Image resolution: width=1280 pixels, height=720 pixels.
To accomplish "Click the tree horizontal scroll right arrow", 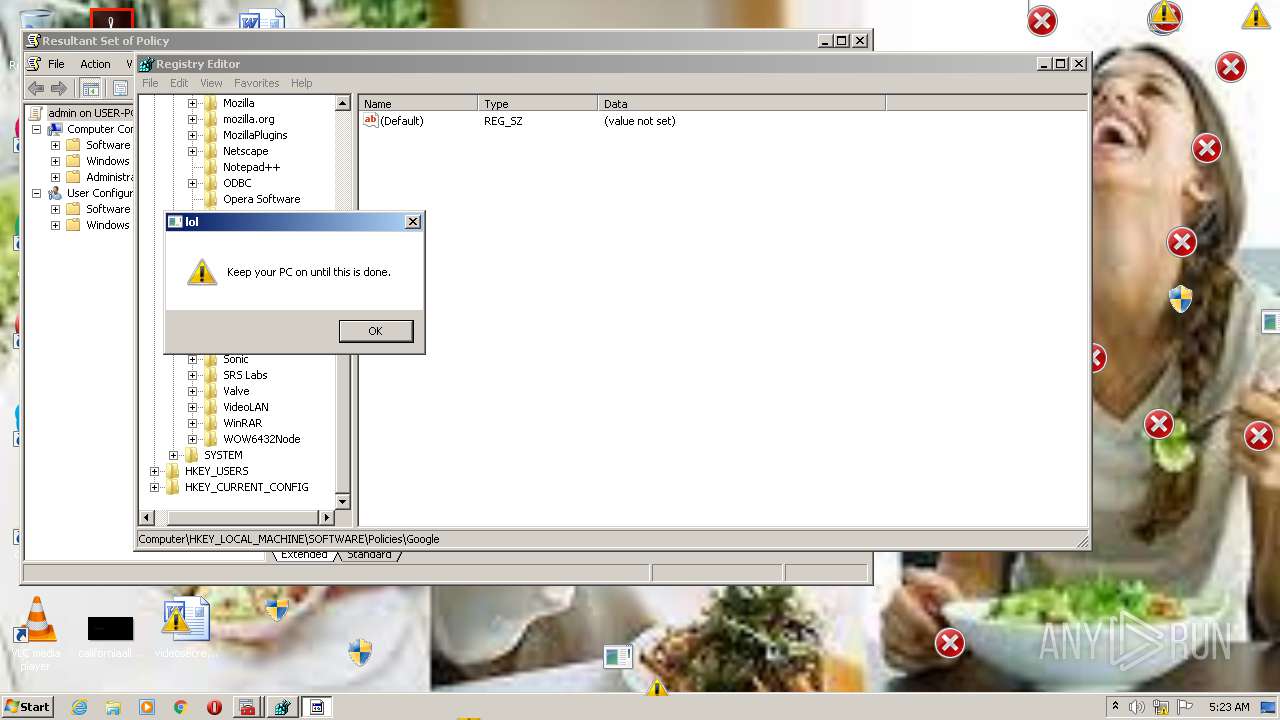I will click(x=326, y=517).
